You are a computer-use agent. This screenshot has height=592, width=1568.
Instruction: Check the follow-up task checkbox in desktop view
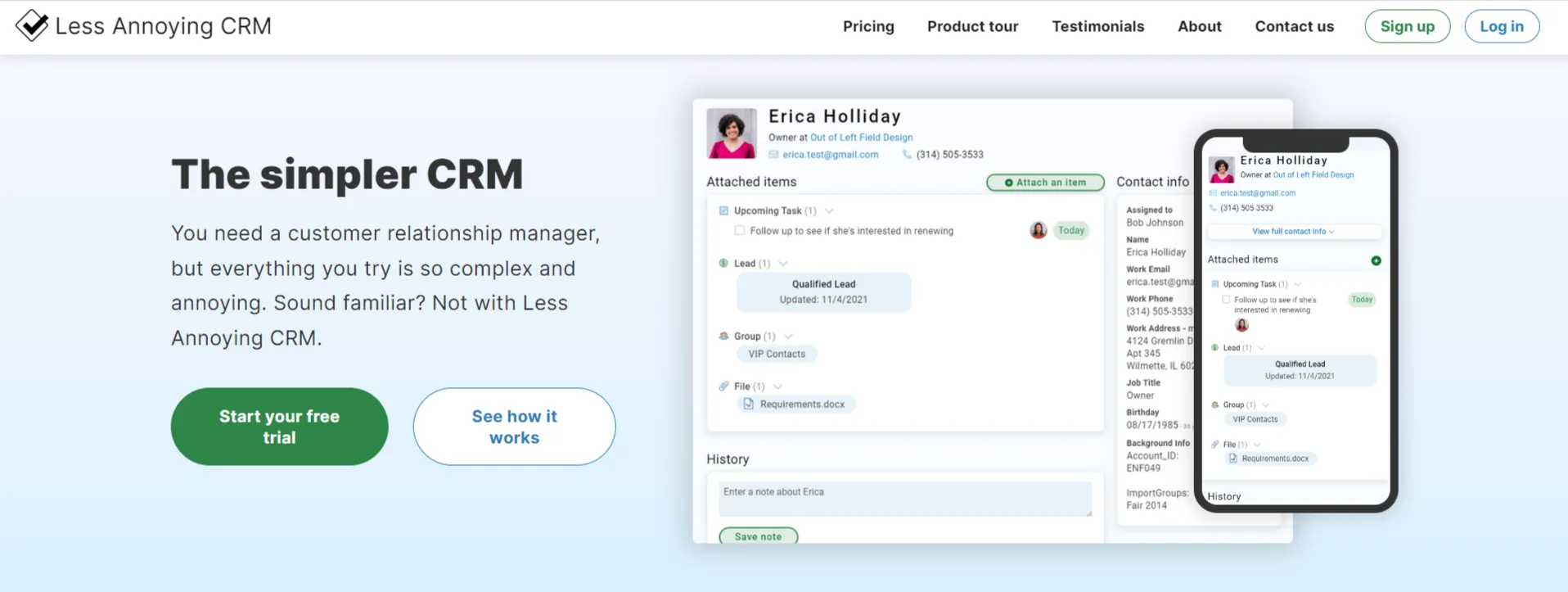(740, 231)
